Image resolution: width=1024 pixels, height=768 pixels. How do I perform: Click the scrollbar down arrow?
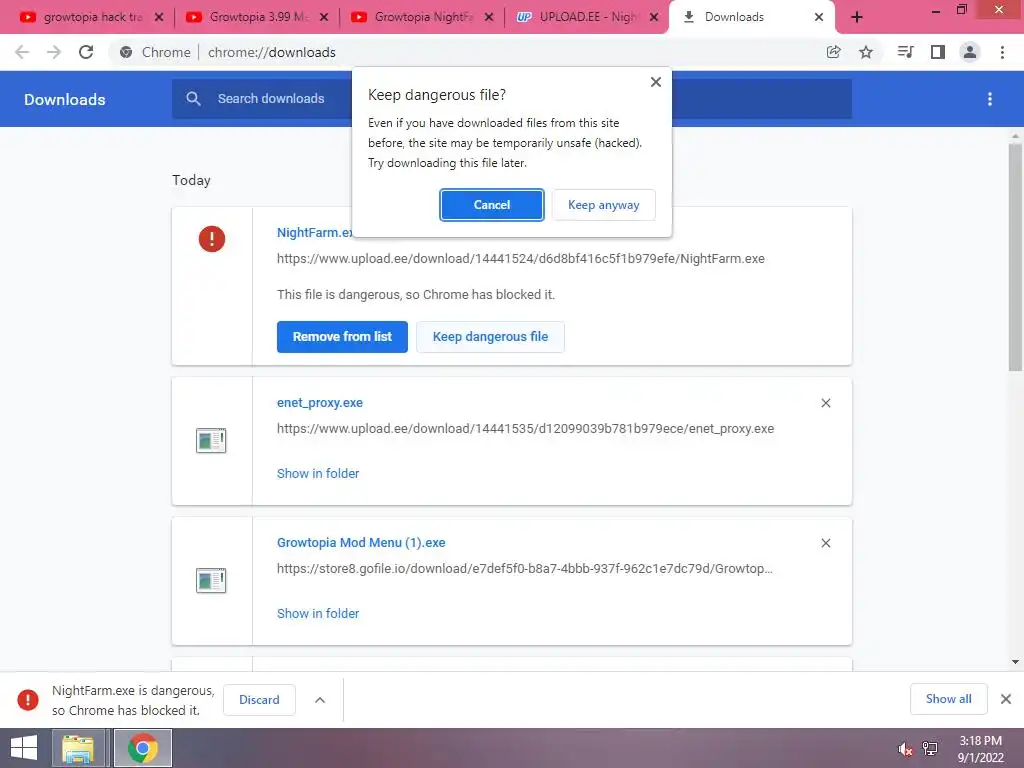(x=1015, y=662)
